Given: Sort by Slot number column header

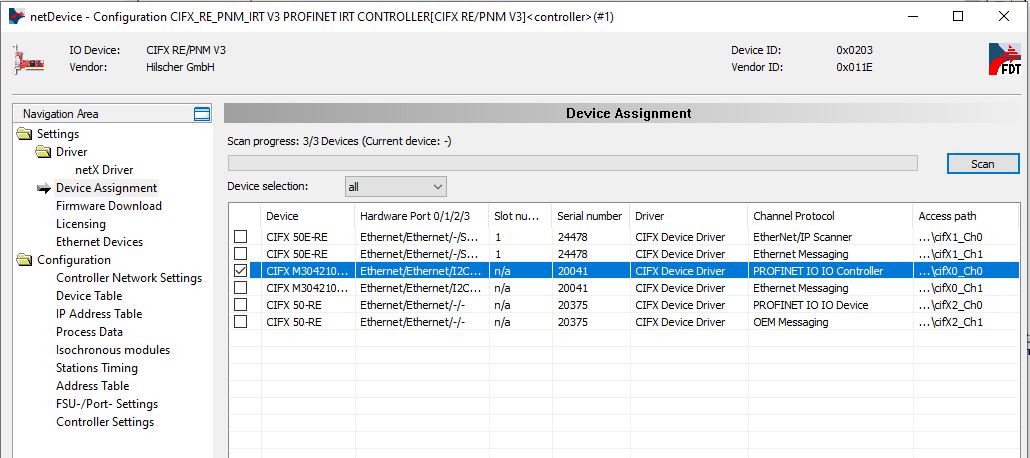Looking at the screenshot, I should click(520, 216).
